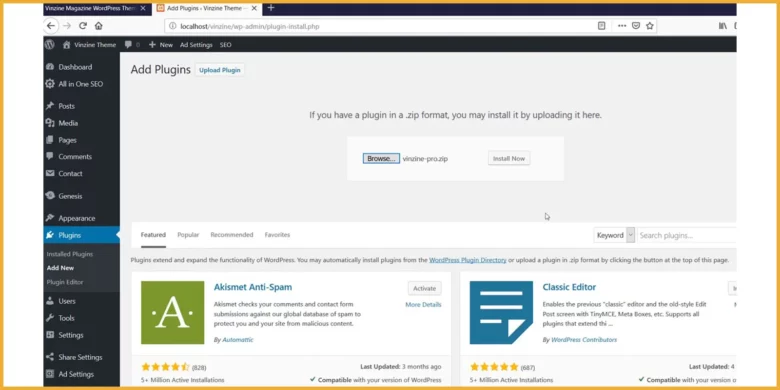Screen dimensions: 780x390
Task: Open Installed Plugins submenu item
Action: pos(70,254)
